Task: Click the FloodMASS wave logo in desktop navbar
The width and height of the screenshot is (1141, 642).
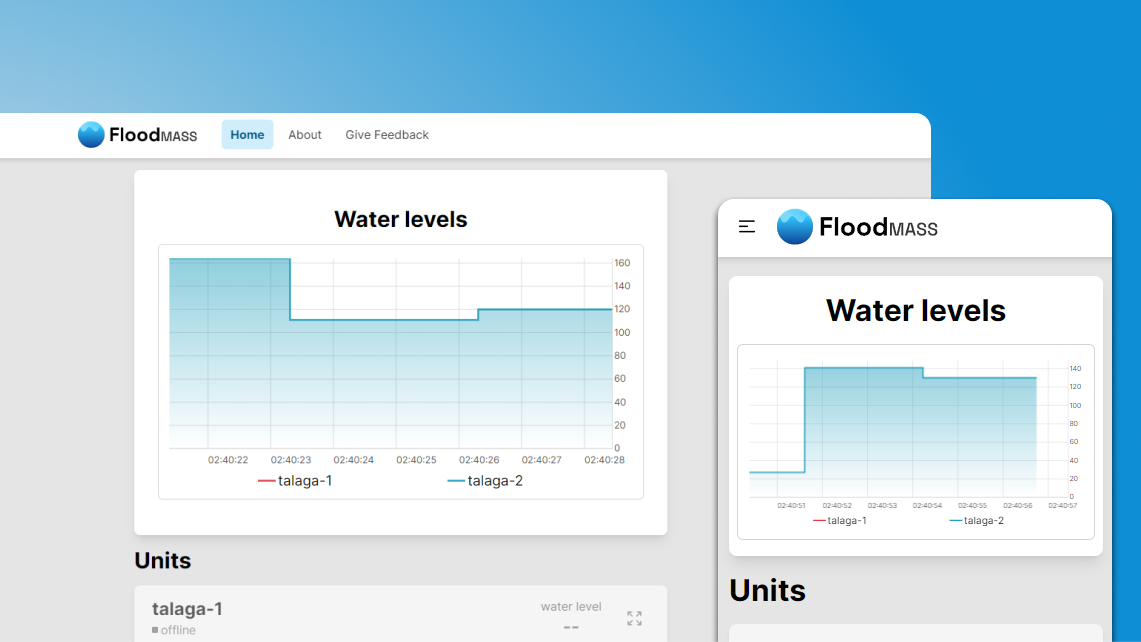Action: tap(91, 135)
